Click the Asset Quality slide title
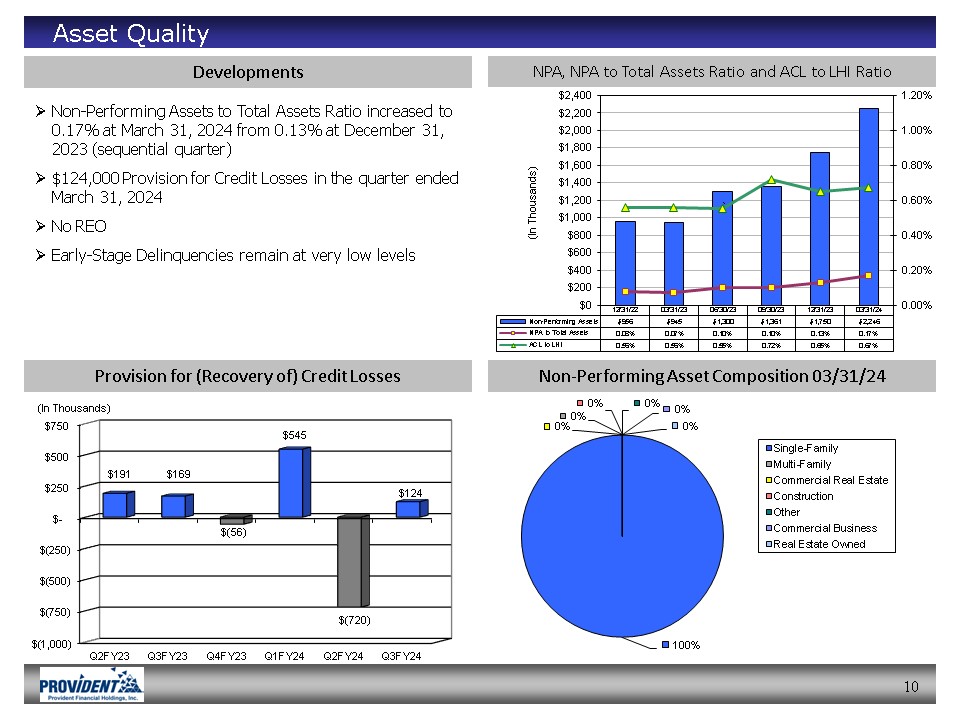The image size is (960, 720). pos(131,35)
